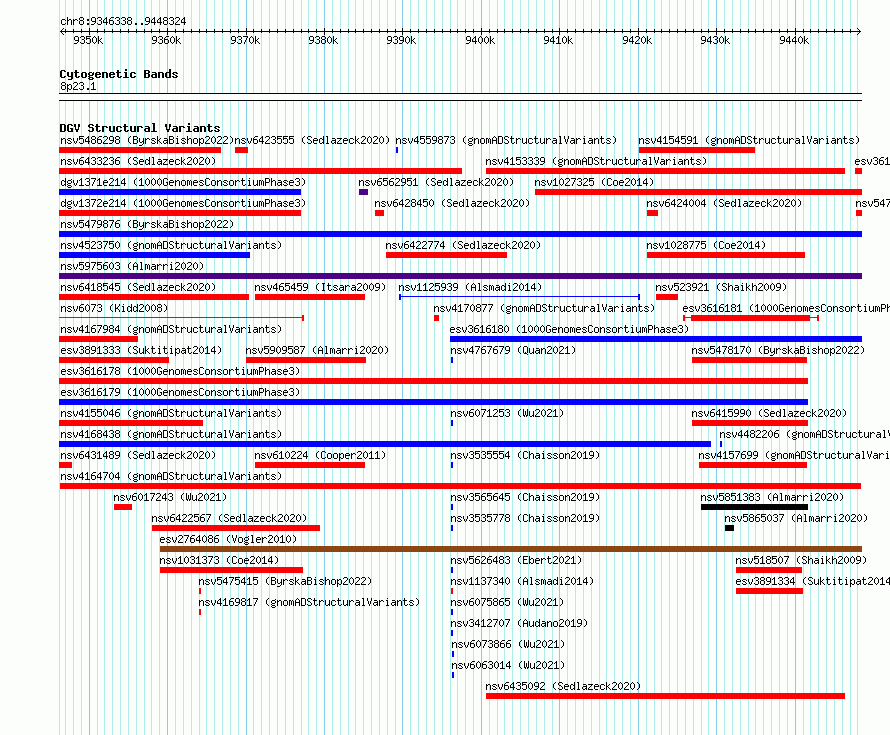The image size is (890, 735).
Task: Click esv3616179 (1000GenomesConsortiumPhase3) label
Action: (180, 392)
